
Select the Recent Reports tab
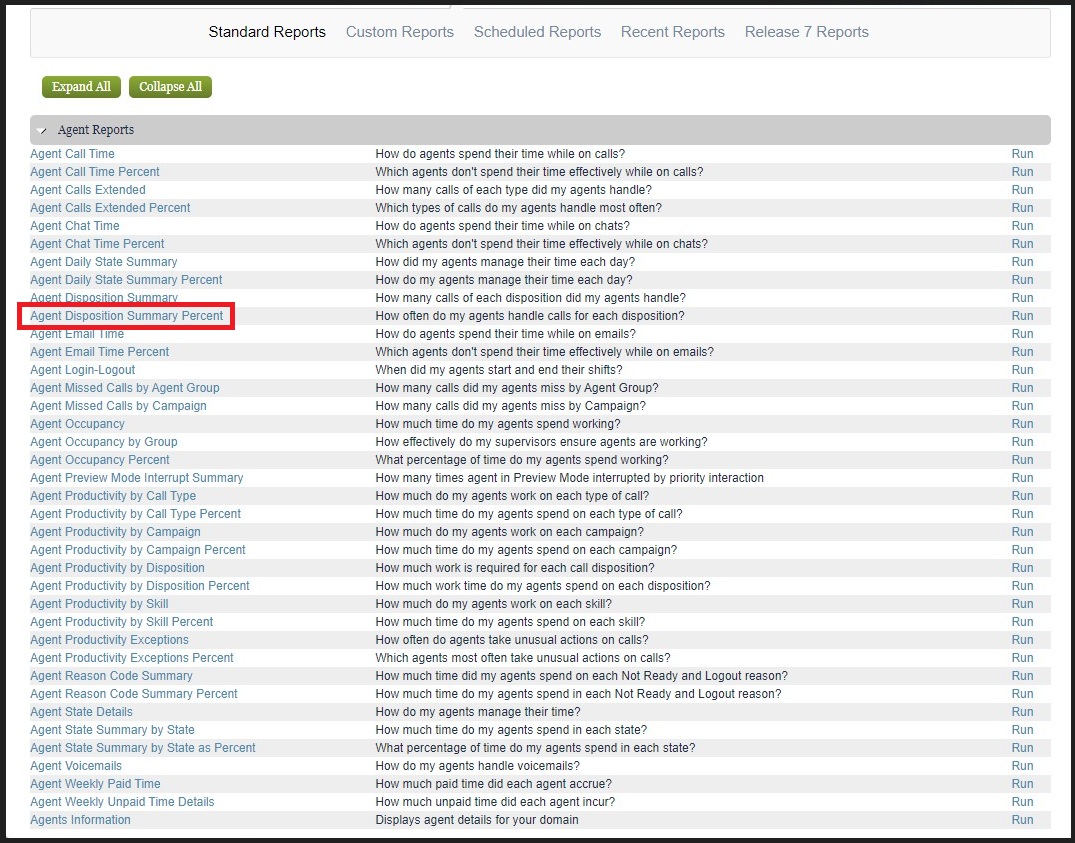[x=673, y=32]
